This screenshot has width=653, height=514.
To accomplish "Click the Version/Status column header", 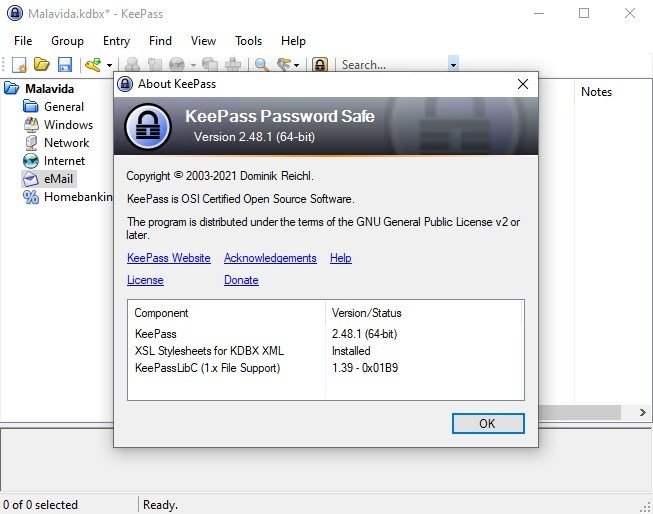I will coord(424,313).
